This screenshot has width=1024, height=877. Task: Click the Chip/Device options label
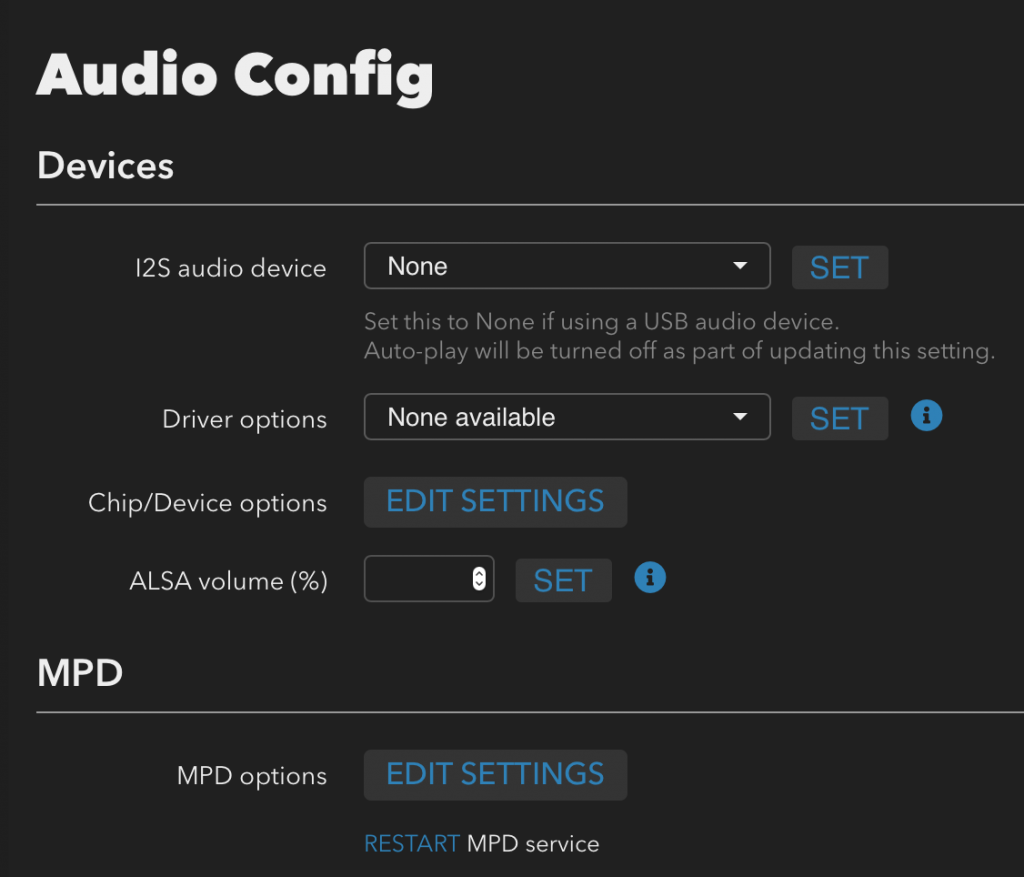pos(207,502)
